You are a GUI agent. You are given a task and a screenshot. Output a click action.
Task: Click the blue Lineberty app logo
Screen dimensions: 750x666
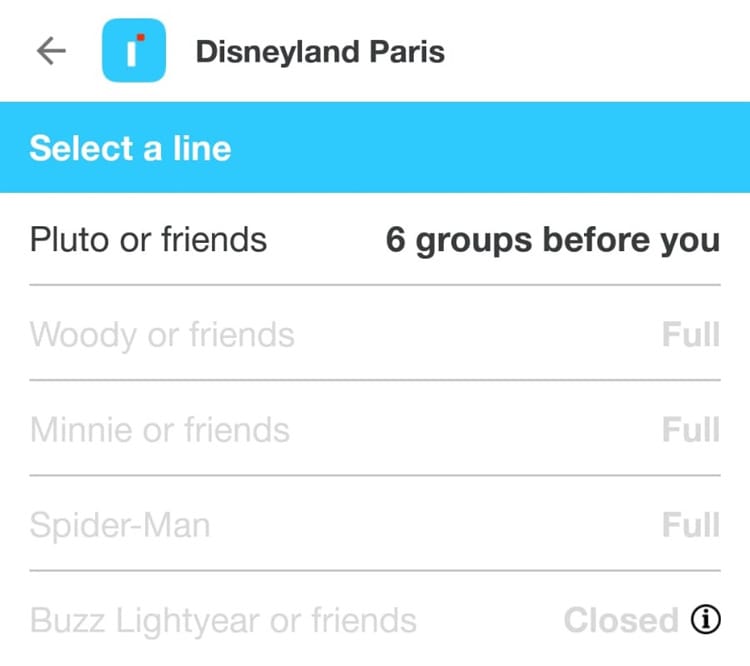pyautogui.click(x=133, y=51)
